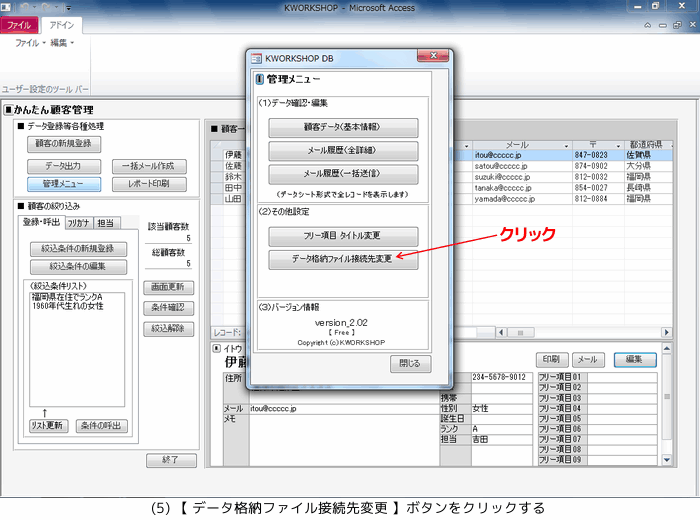This screenshot has height=520, width=700.
Task: Click 顧客の新規登録 button
Action: tap(63, 144)
